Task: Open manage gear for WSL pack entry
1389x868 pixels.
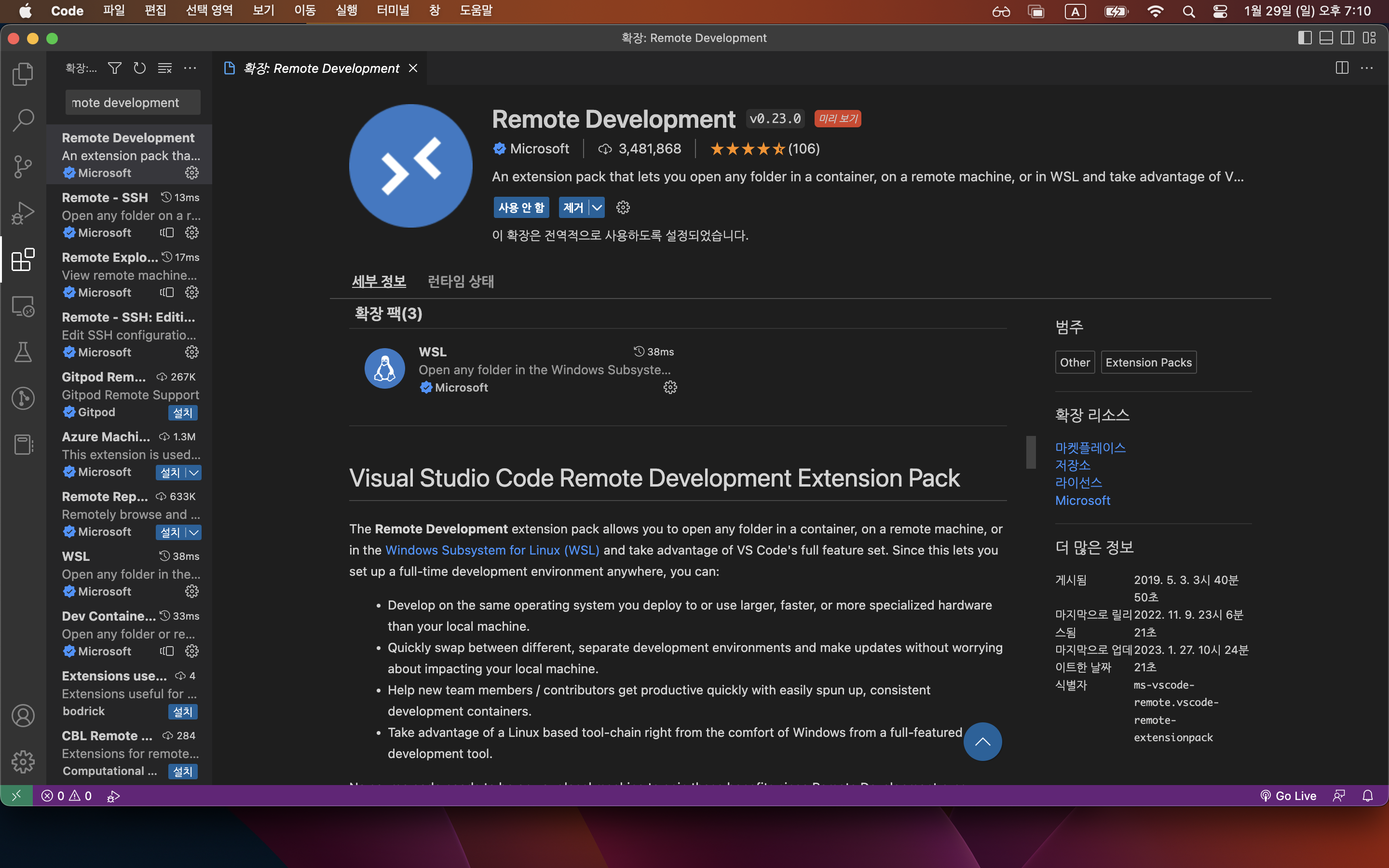Action: click(670, 388)
